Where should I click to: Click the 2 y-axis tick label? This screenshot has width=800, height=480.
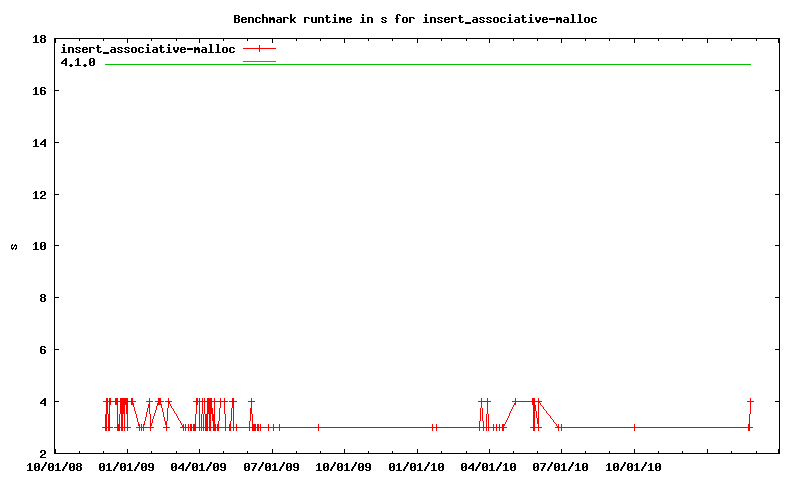point(43,453)
